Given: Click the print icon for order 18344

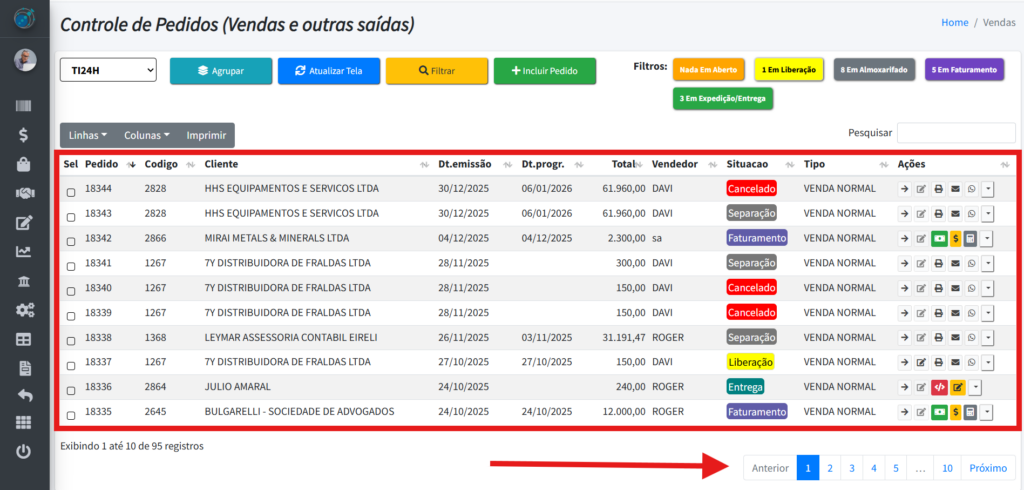Looking at the screenshot, I should (x=938, y=188).
